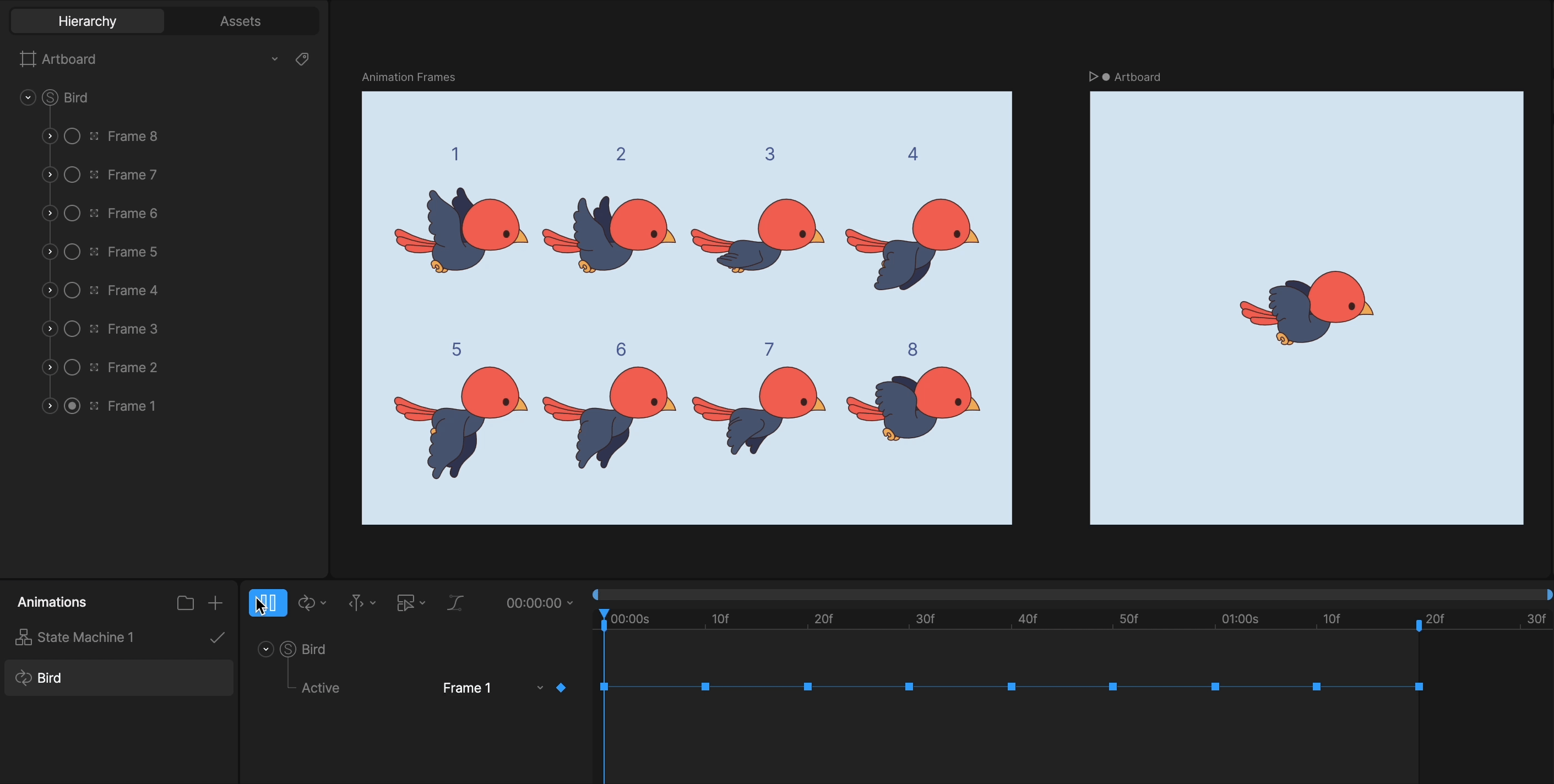1554x784 pixels.
Task: Add a new animation with plus icon
Action: tap(215, 602)
